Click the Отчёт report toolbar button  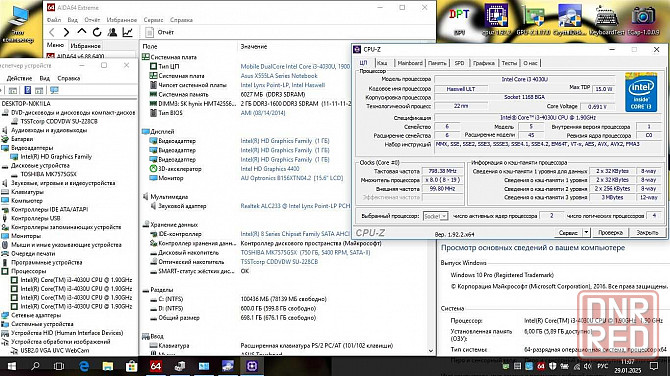pyautogui.click(x=159, y=32)
